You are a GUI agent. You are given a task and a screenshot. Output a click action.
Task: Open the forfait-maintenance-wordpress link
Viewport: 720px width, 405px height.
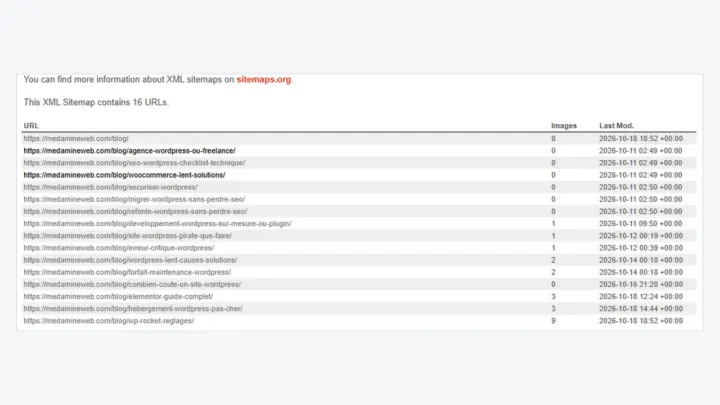click(127, 272)
